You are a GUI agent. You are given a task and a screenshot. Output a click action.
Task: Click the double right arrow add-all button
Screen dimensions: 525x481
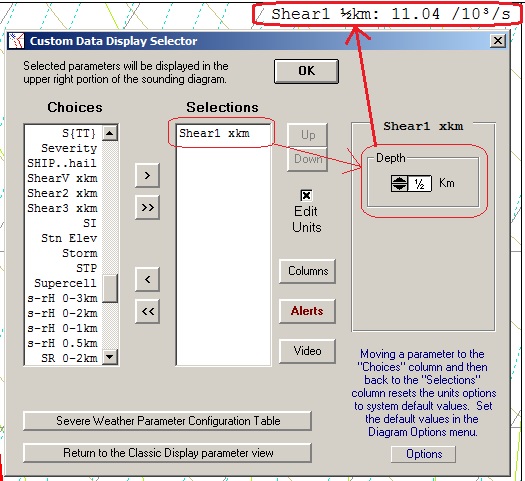147,208
